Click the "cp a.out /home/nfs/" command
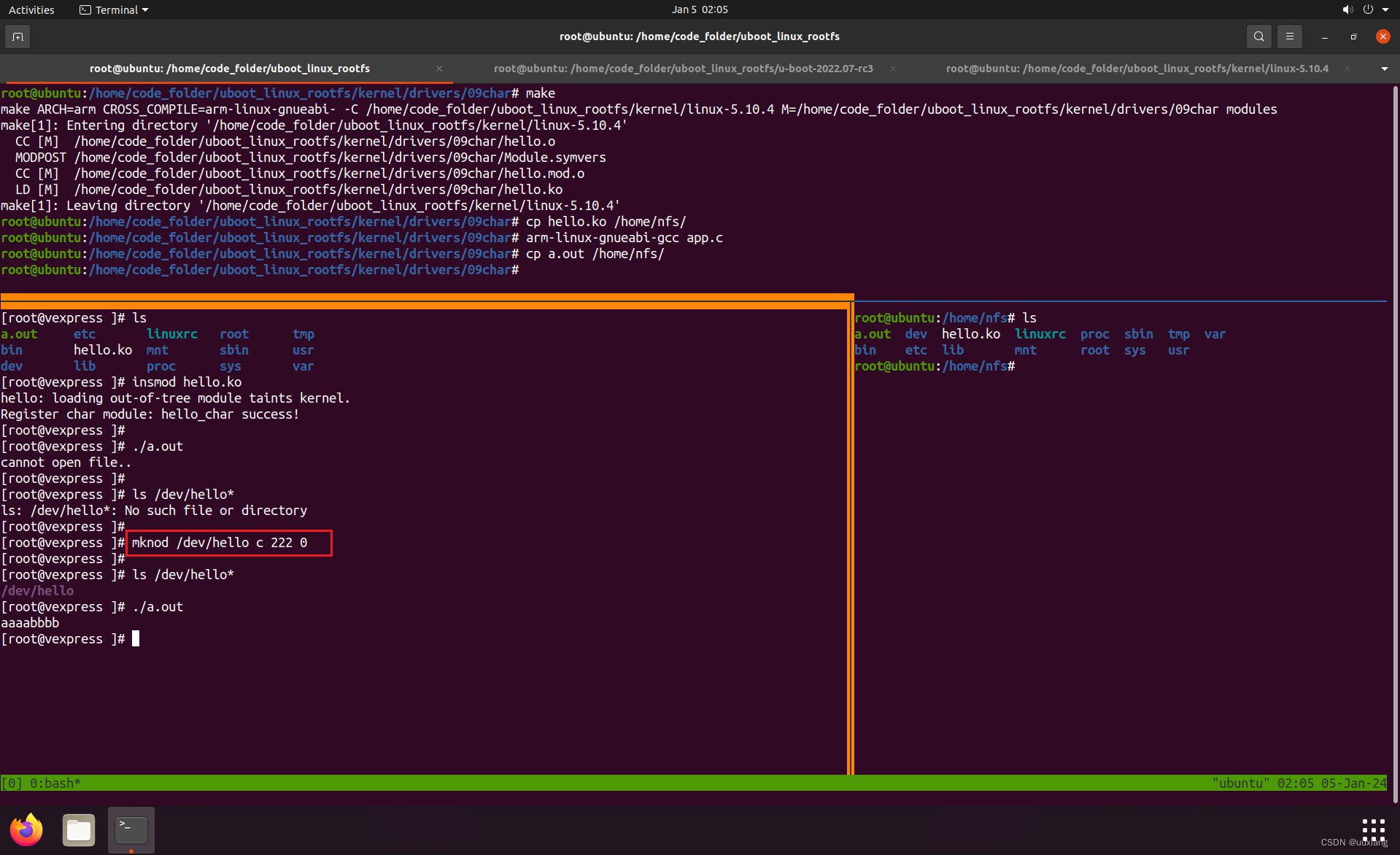This screenshot has height=855, width=1400. tap(595, 254)
